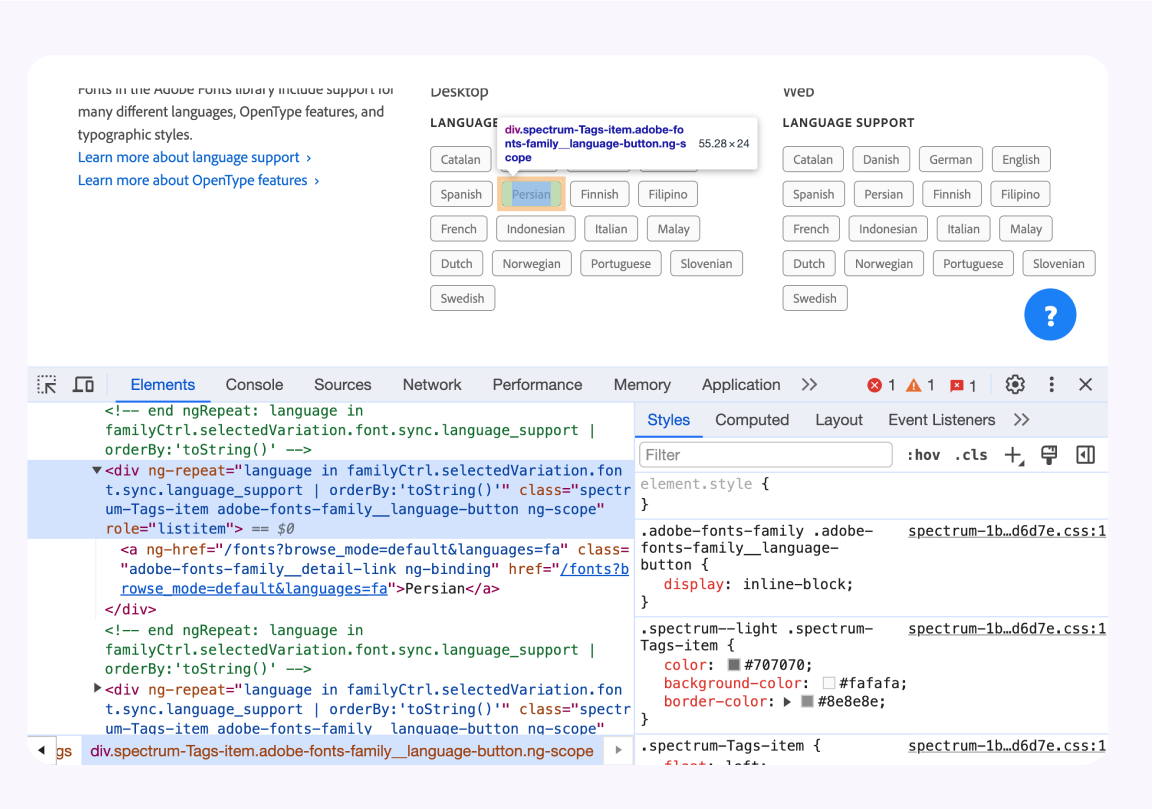Toggle the .cls class editor

coord(970,455)
